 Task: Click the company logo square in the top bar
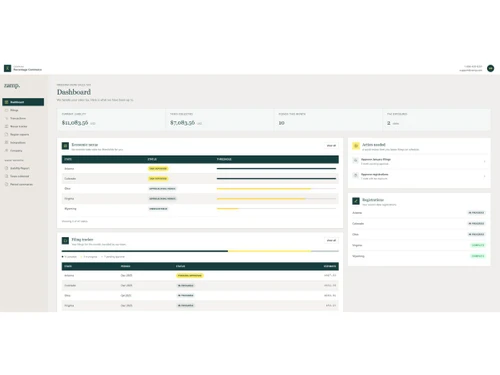point(7,68)
